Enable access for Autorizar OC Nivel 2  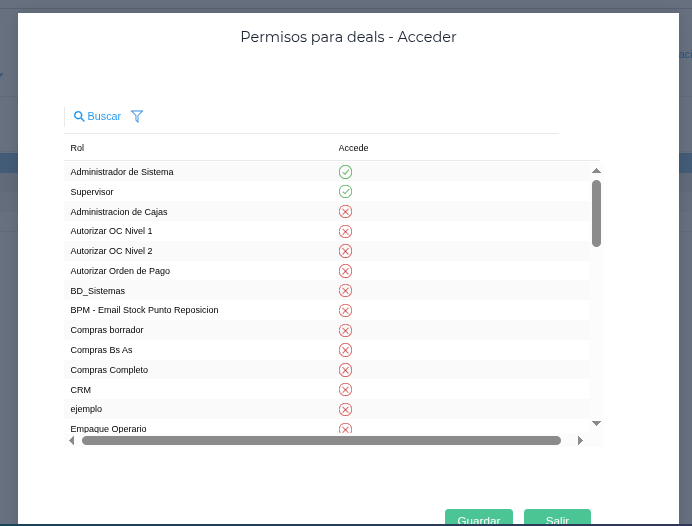coord(345,251)
